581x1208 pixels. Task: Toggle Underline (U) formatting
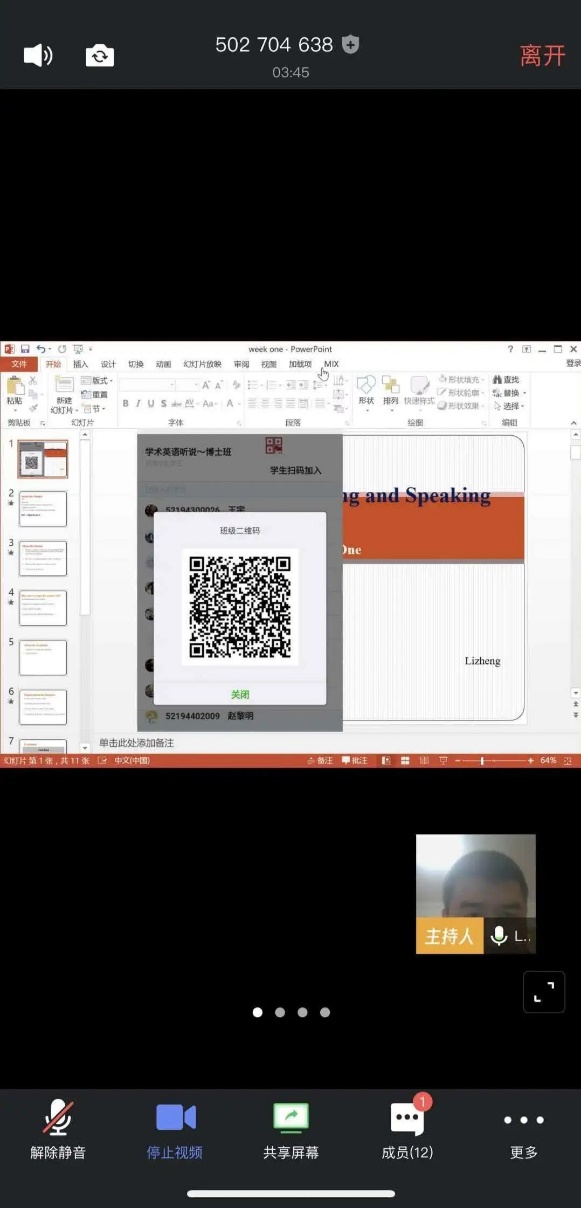tap(150, 404)
